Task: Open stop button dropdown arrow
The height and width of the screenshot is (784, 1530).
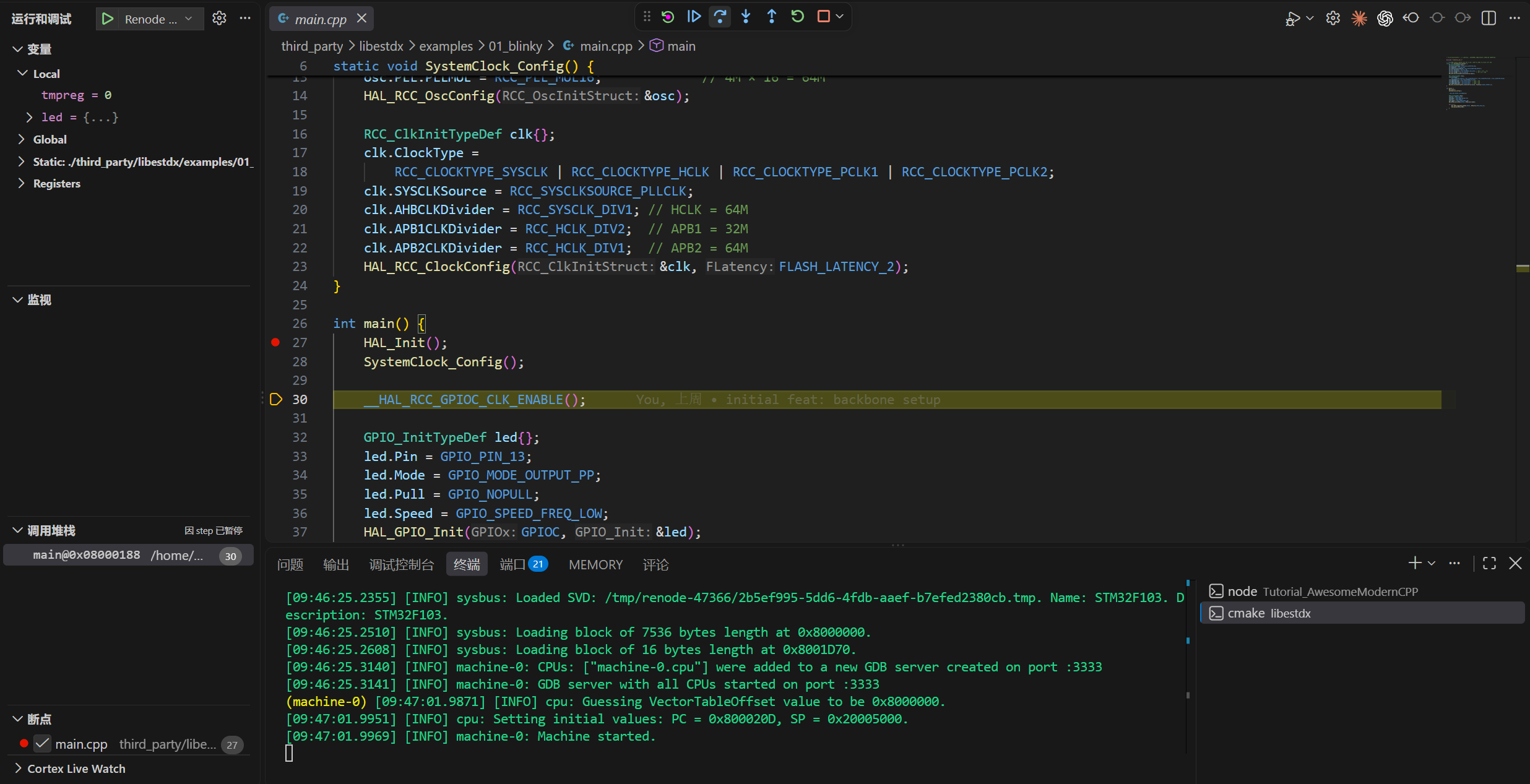Action: 840,17
